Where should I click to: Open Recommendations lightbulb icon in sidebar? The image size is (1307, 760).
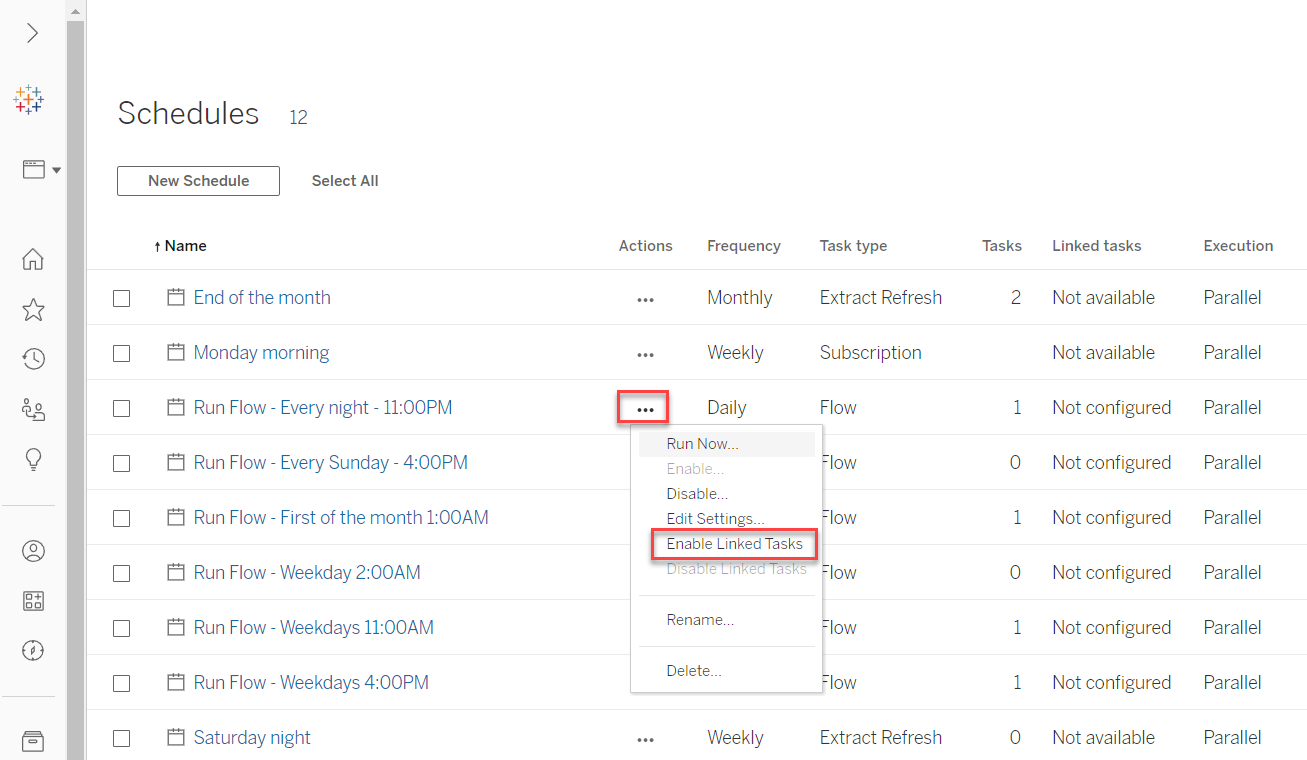33,459
